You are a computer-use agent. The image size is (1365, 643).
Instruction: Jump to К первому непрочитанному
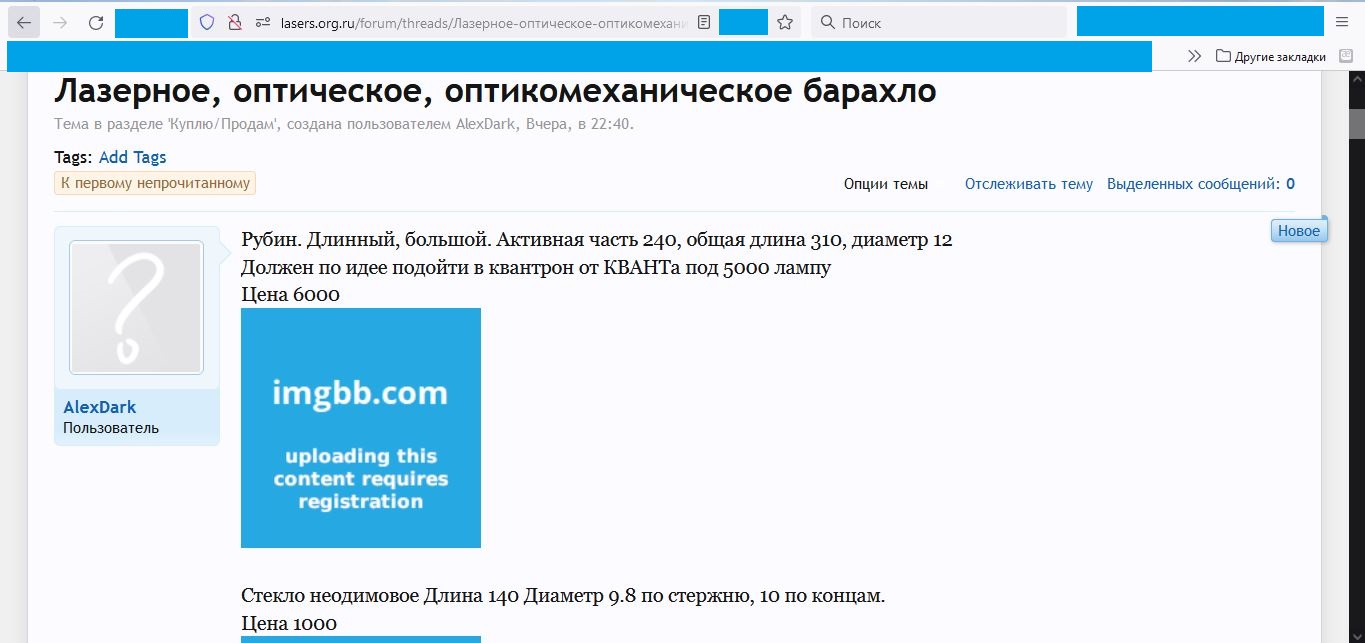tap(155, 183)
